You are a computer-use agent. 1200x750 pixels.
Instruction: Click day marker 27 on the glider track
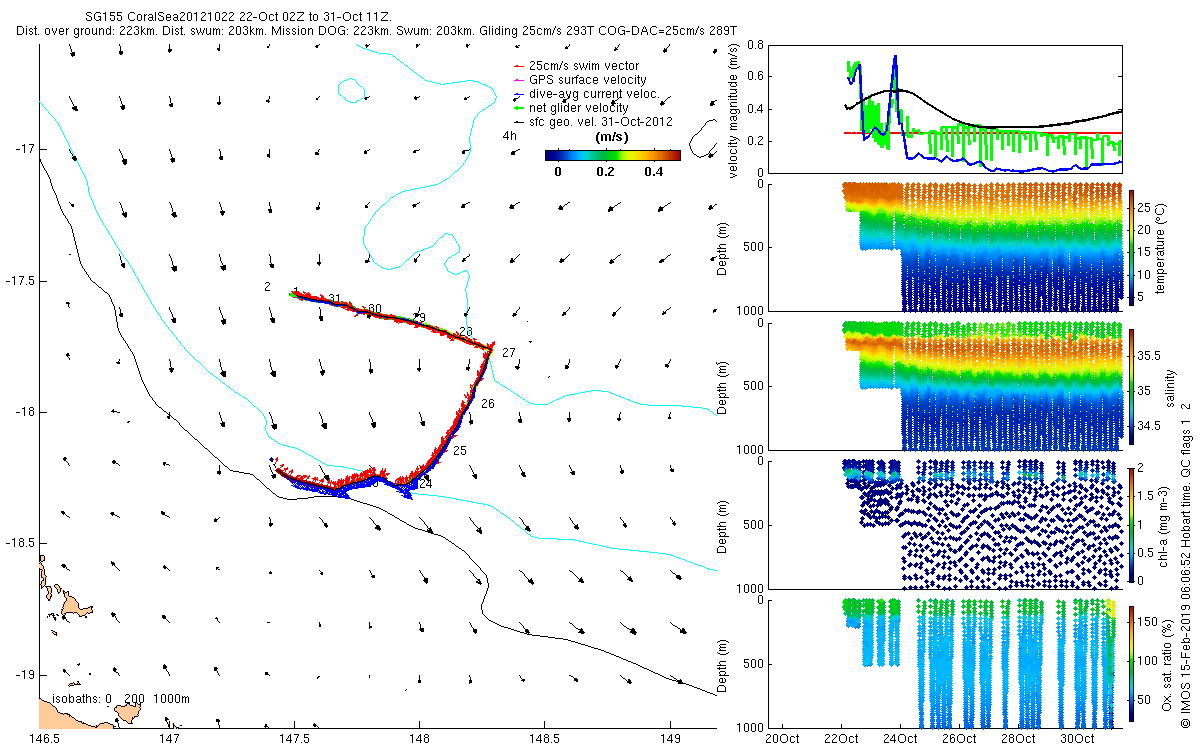click(x=509, y=353)
